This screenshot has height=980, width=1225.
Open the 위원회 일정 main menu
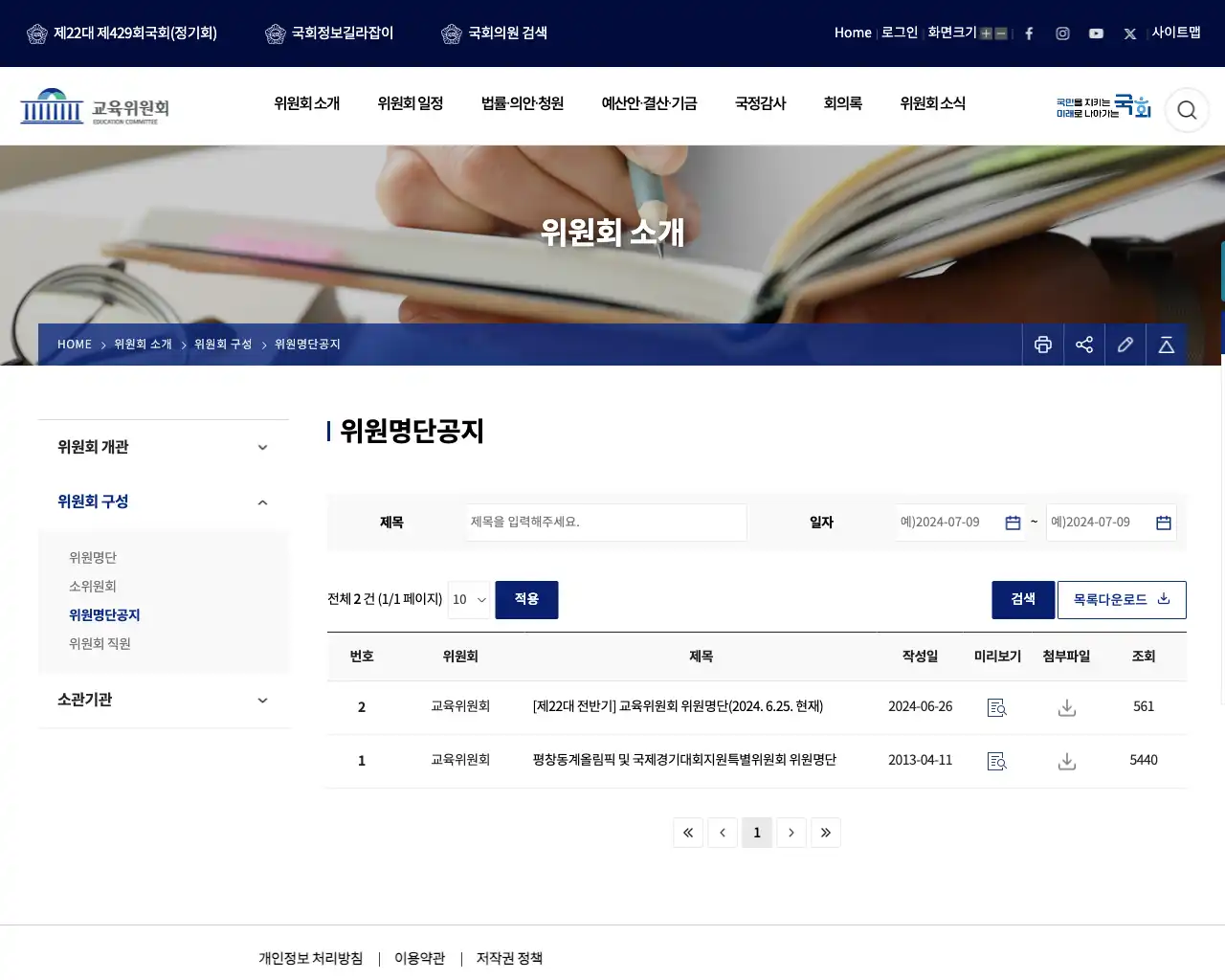pos(411,103)
